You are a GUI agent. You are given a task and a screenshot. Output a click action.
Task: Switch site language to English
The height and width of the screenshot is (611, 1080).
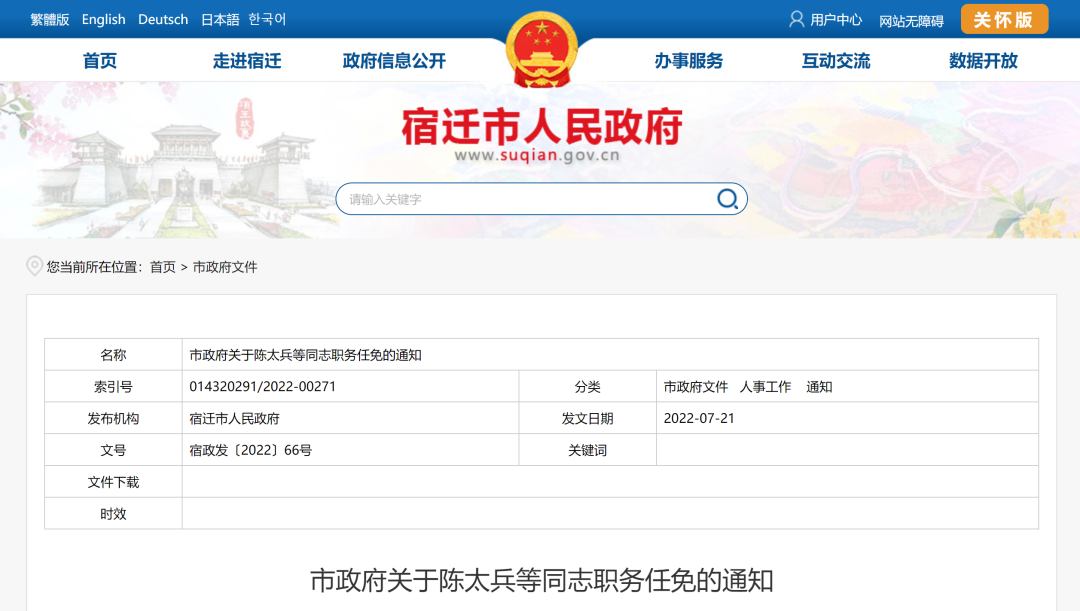pos(103,19)
